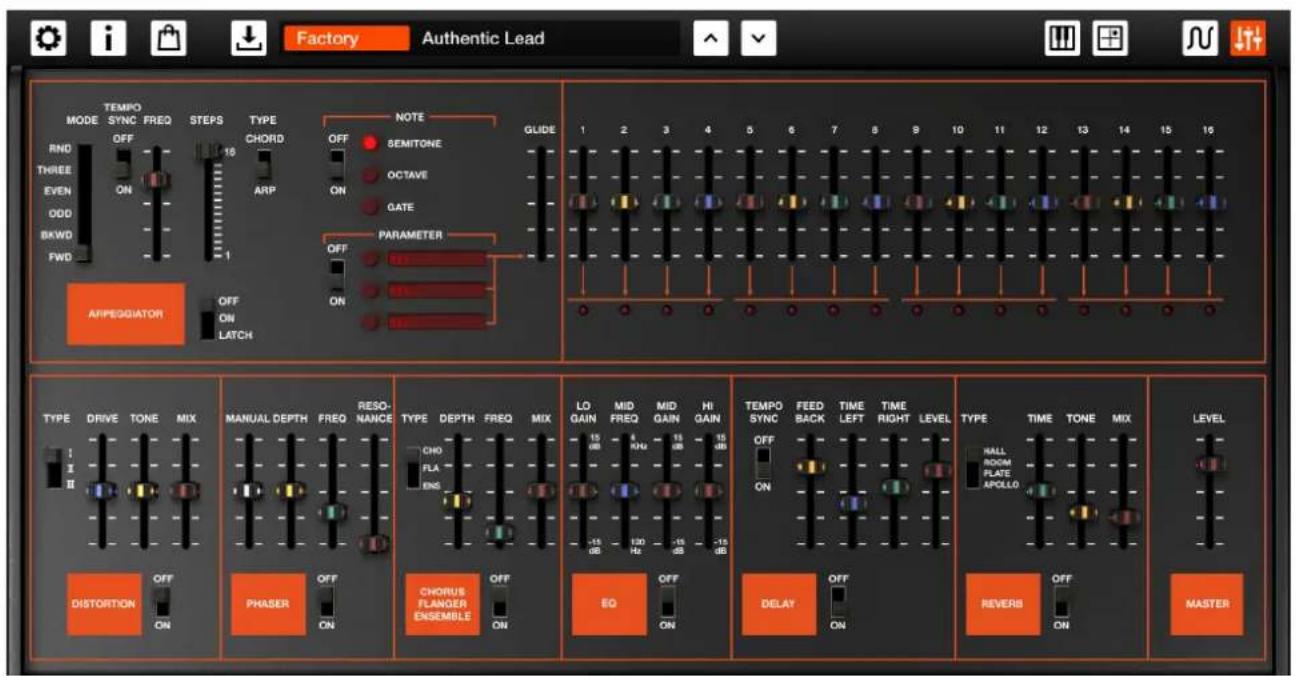Click the MASTER orange button
The image size is (1296, 676).
pyautogui.click(x=1207, y=604)
